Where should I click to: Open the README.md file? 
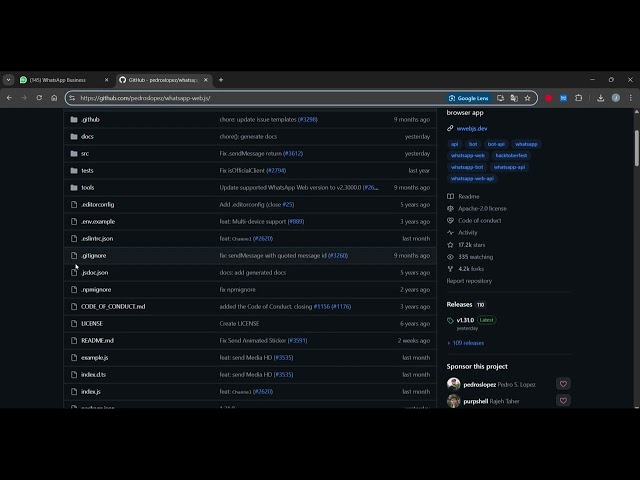97,340
